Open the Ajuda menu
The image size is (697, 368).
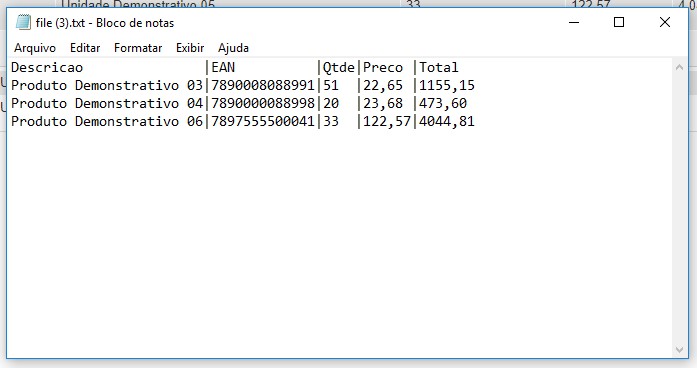[x=233, y=48]
